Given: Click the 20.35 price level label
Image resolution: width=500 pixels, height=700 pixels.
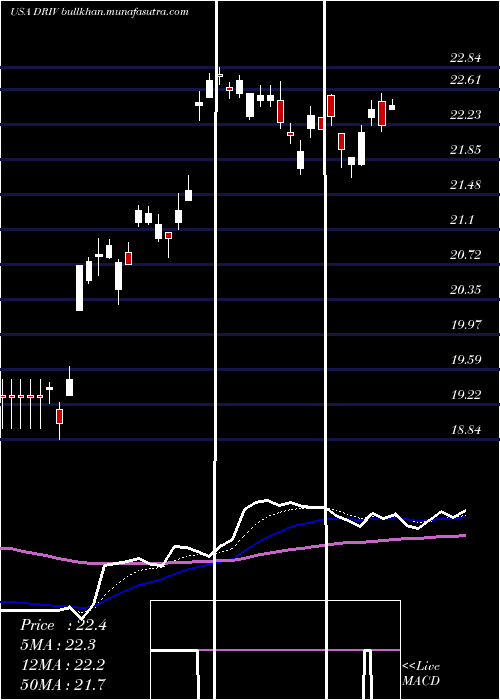Looking at the screenshot, I should pos(466,290).
